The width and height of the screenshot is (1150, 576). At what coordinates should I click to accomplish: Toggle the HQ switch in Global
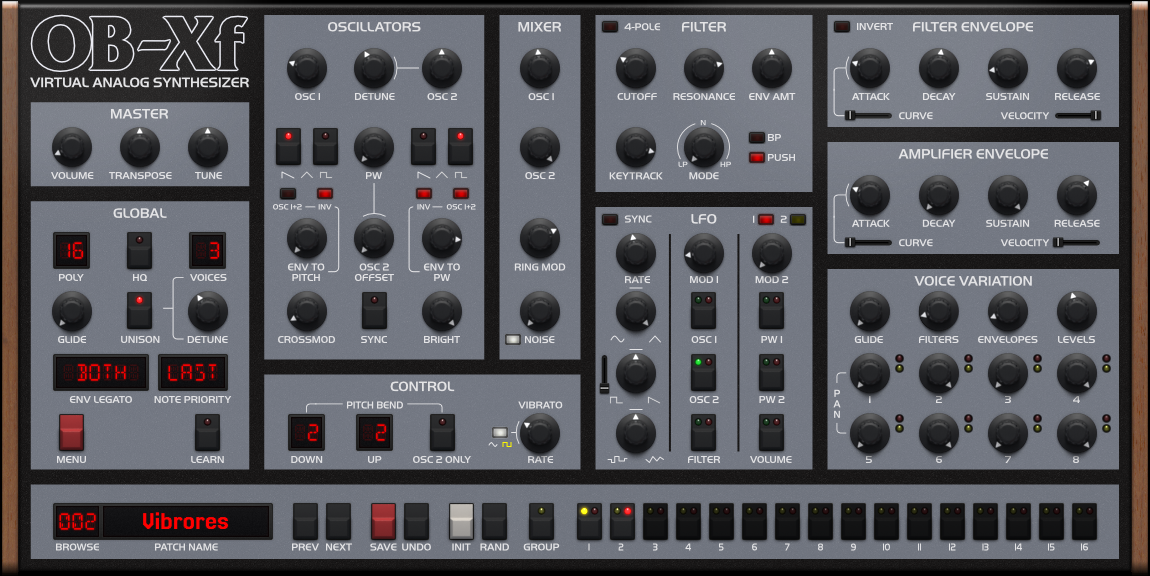pyautogui.click(x=139, y=251)
